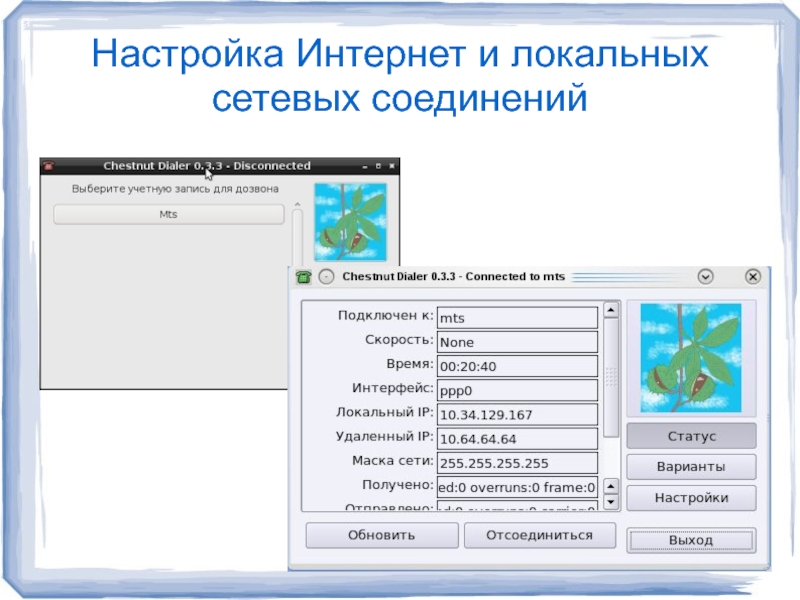
Task: Minimize the Disconnected dialer window
Action: tap(365, 166)
